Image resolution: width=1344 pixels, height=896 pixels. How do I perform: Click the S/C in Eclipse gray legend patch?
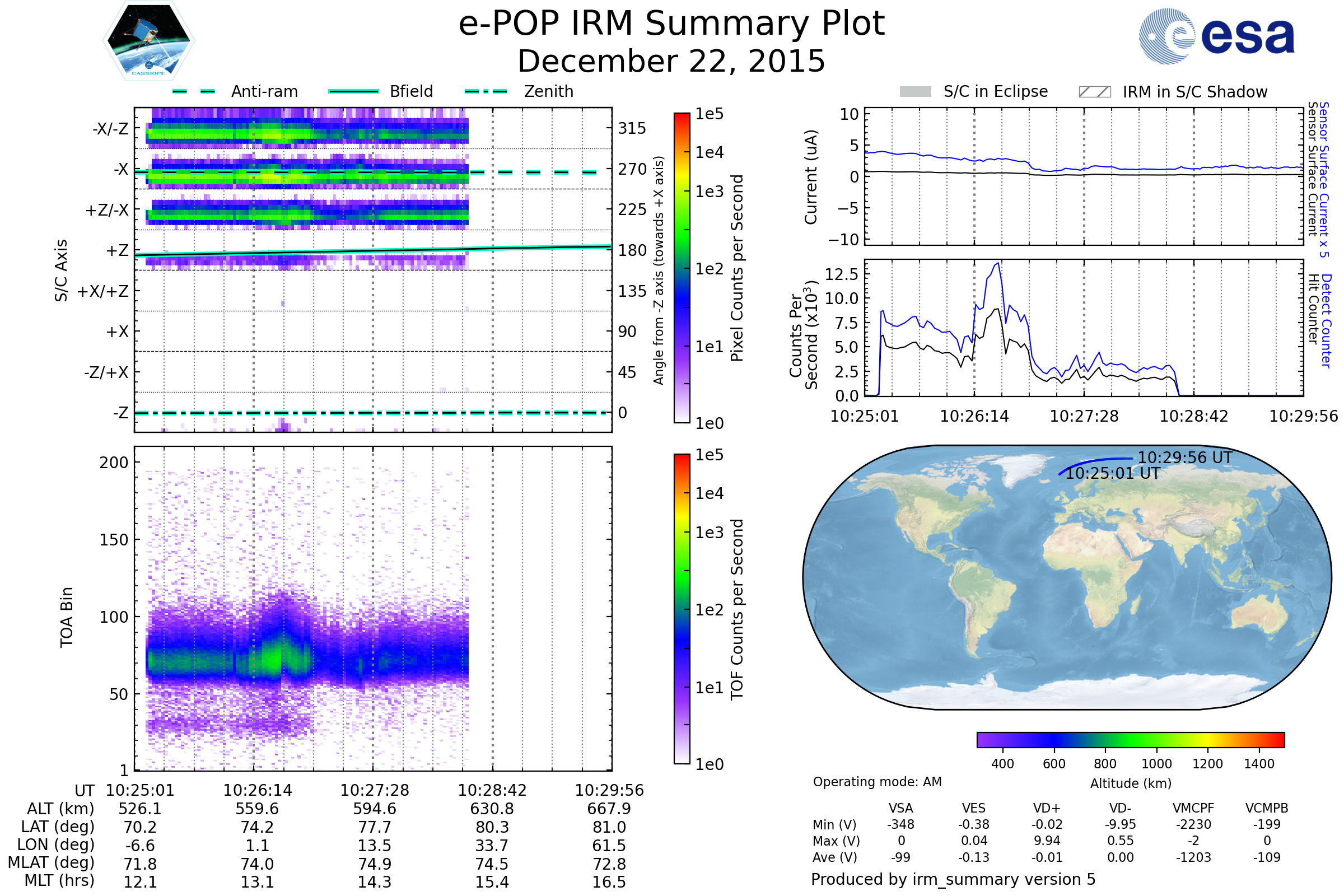tap(915, 92)
